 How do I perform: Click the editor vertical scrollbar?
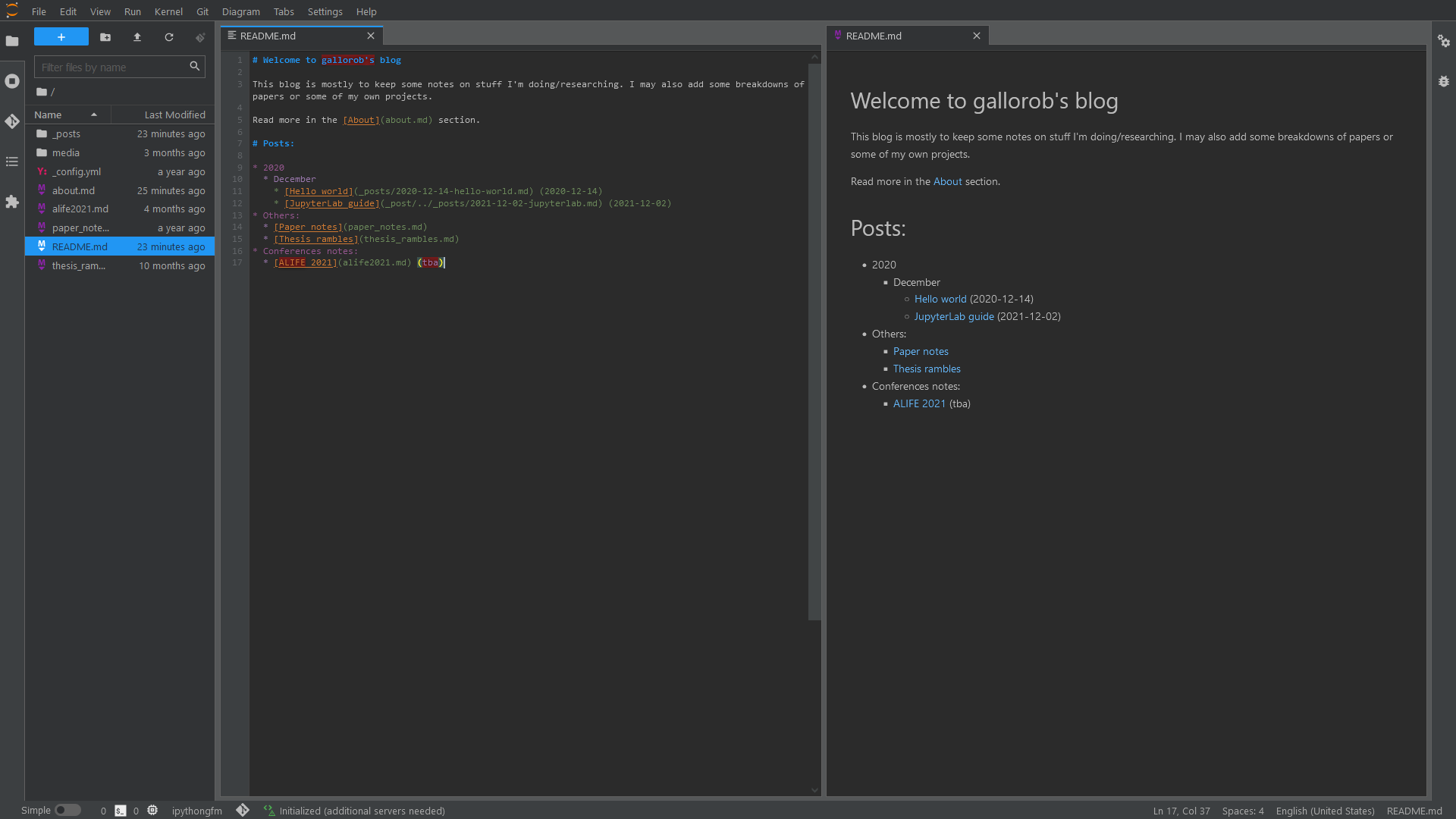click(x=814, y=341)
